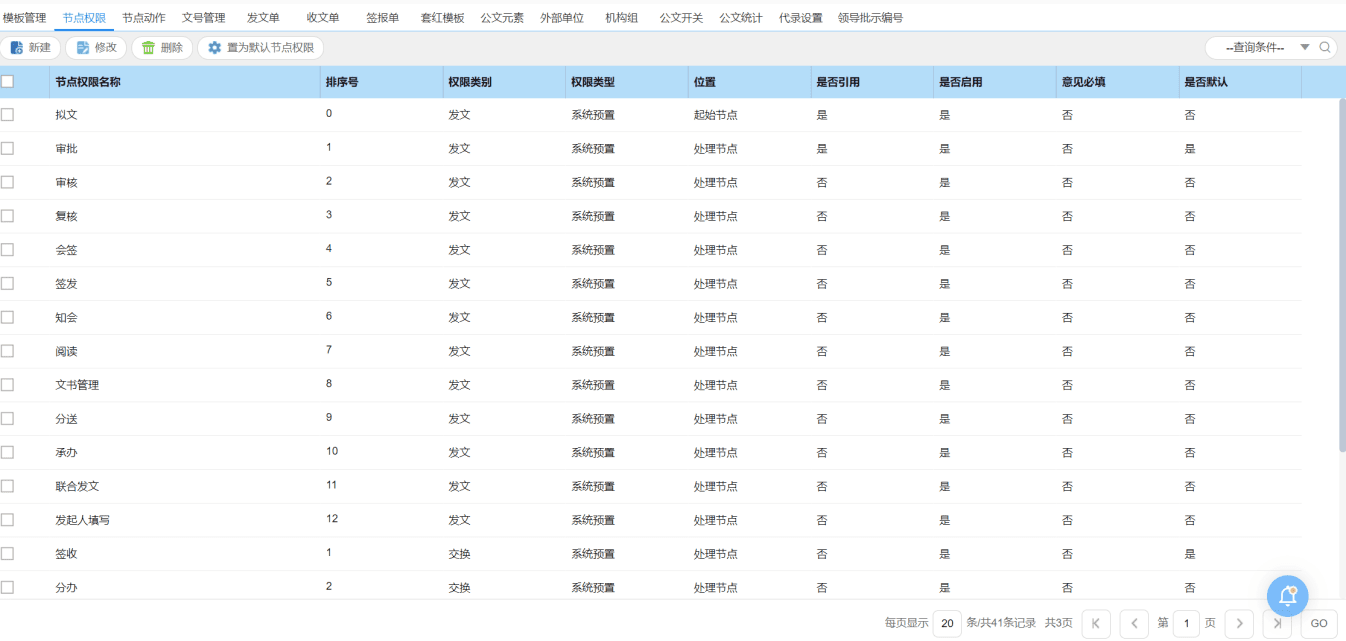Go to first page icon
The image size is (1346, 641).
(x=1096, y=623)
